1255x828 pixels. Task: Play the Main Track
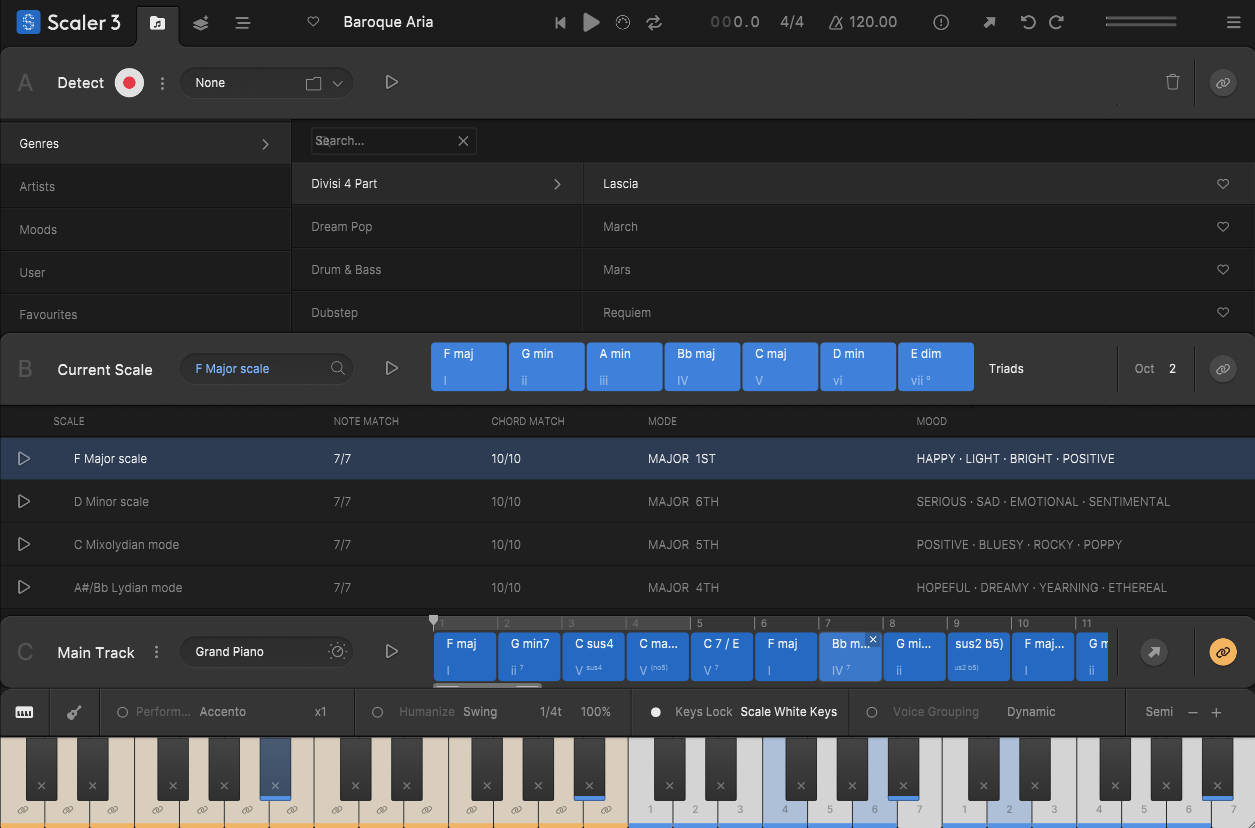[x=392, y=652]
